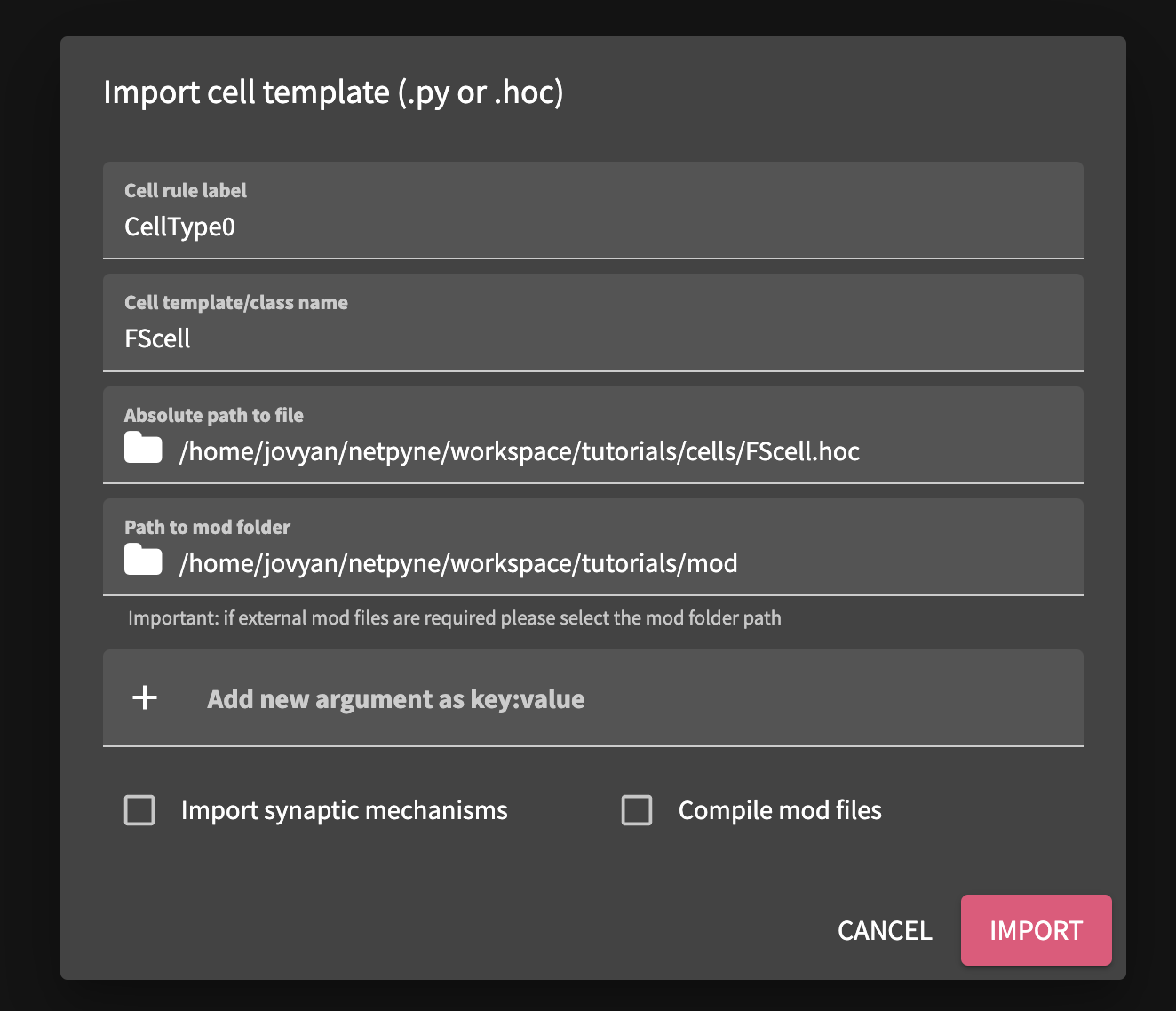Click the plus icon to add a new argument

[x=144, y=698]
